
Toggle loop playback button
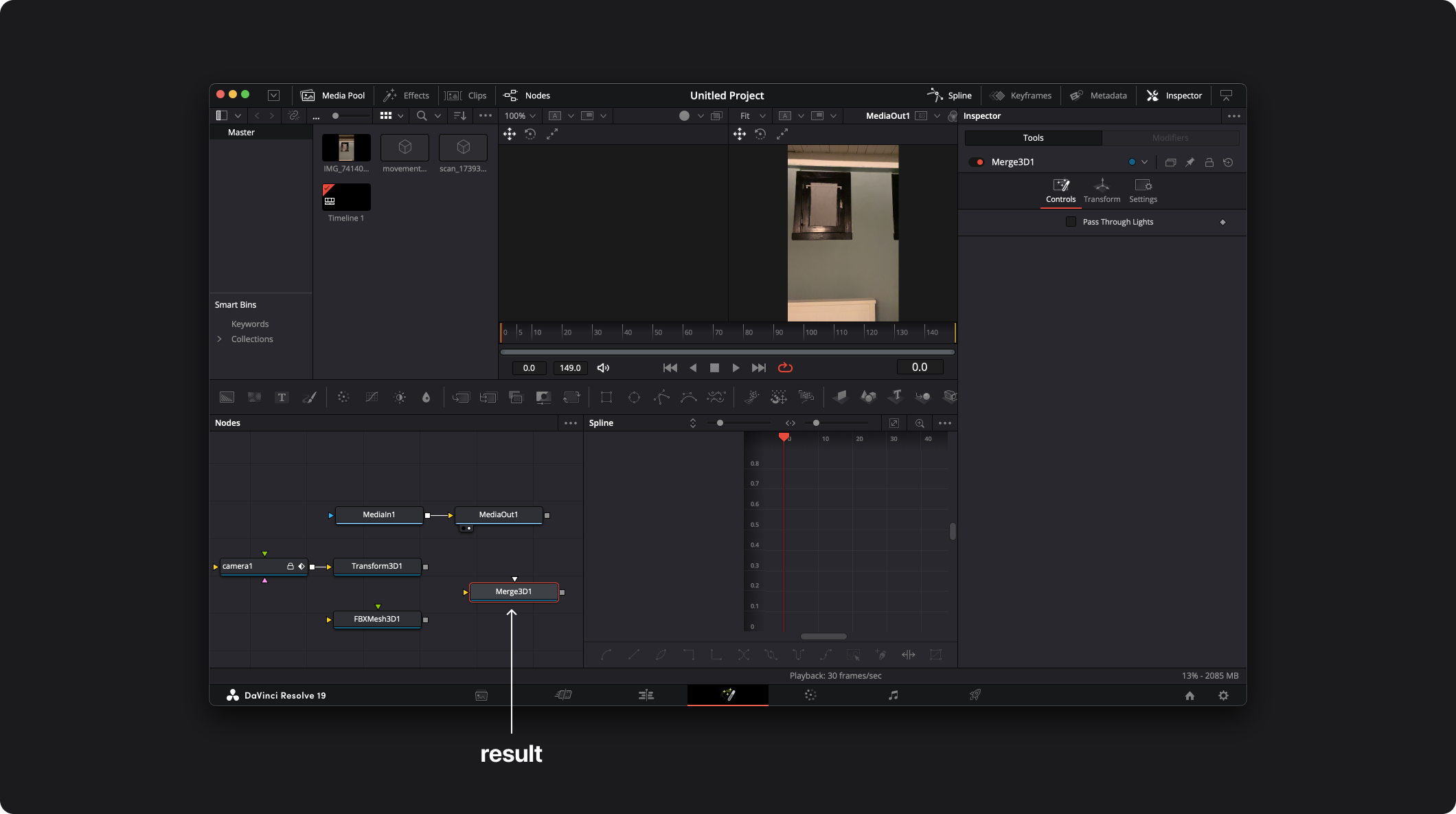(785, 368)
